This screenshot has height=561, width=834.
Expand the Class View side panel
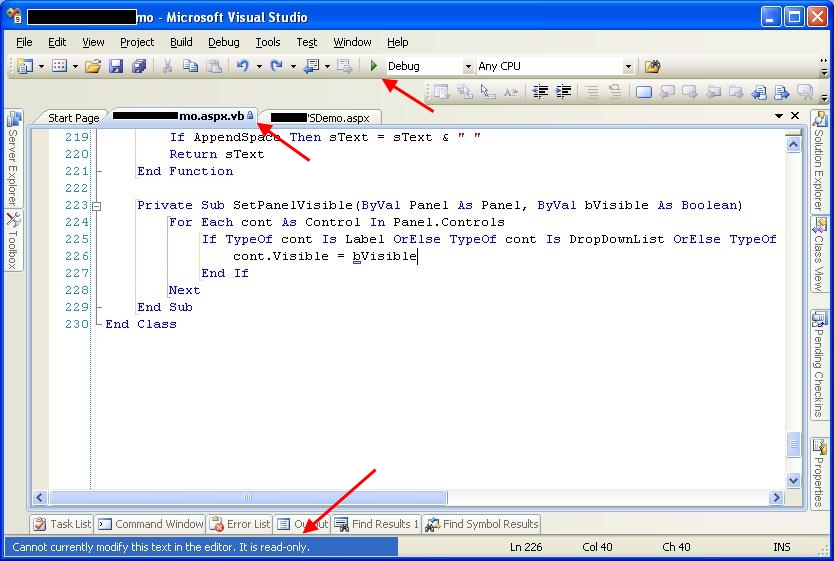click(x=820, y=254)
